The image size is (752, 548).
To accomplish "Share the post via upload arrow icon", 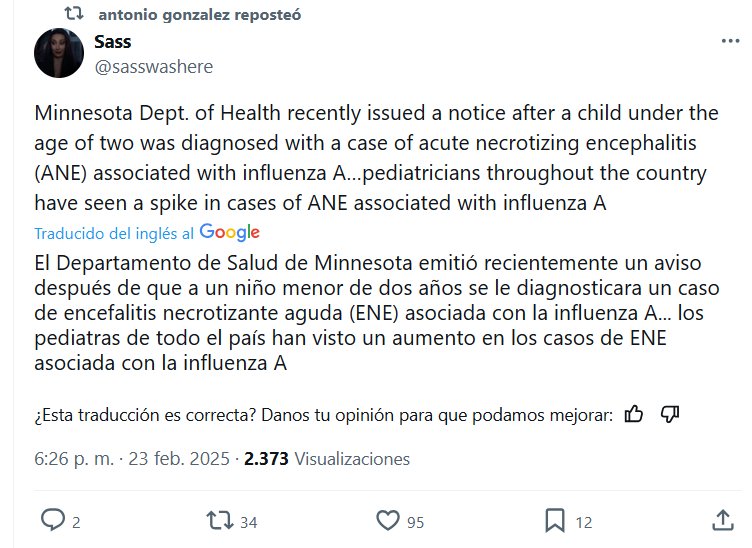I will click(723, 520).
